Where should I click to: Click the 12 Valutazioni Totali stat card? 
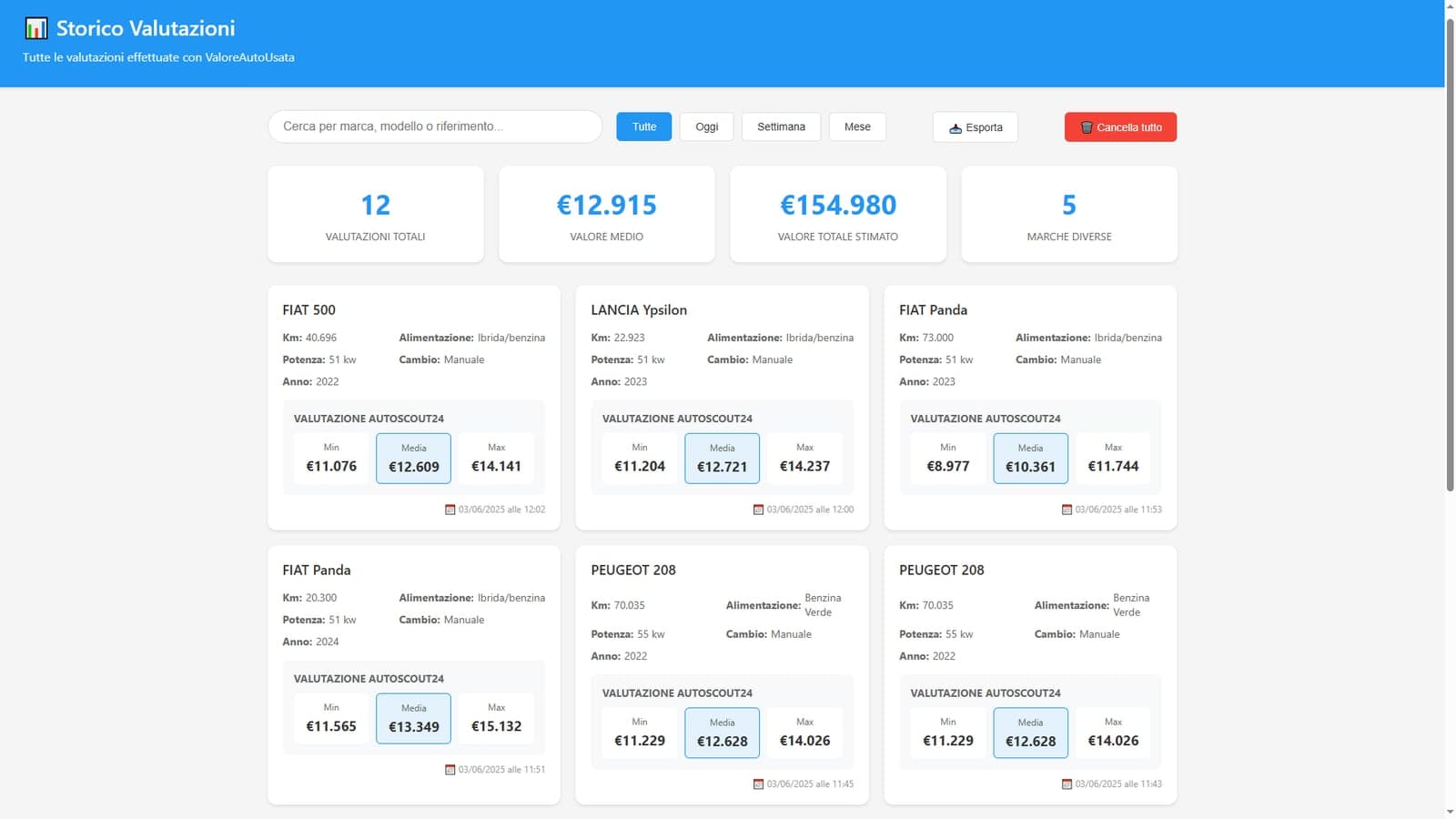[376, 214]
